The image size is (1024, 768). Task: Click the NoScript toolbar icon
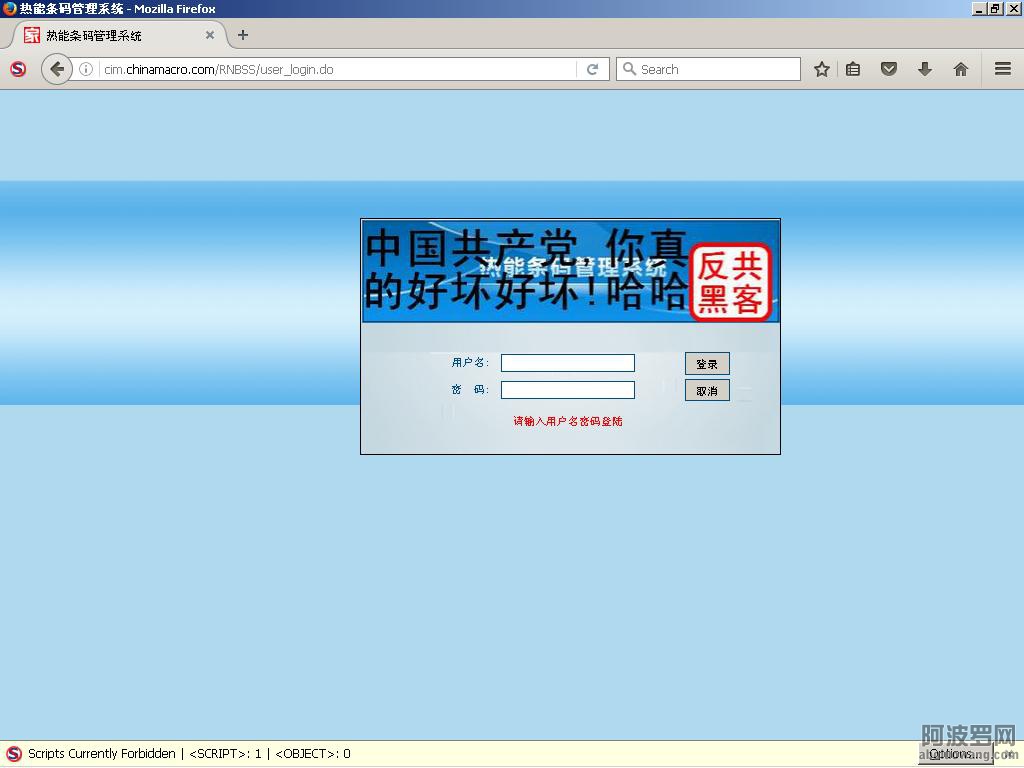point(18,69)
